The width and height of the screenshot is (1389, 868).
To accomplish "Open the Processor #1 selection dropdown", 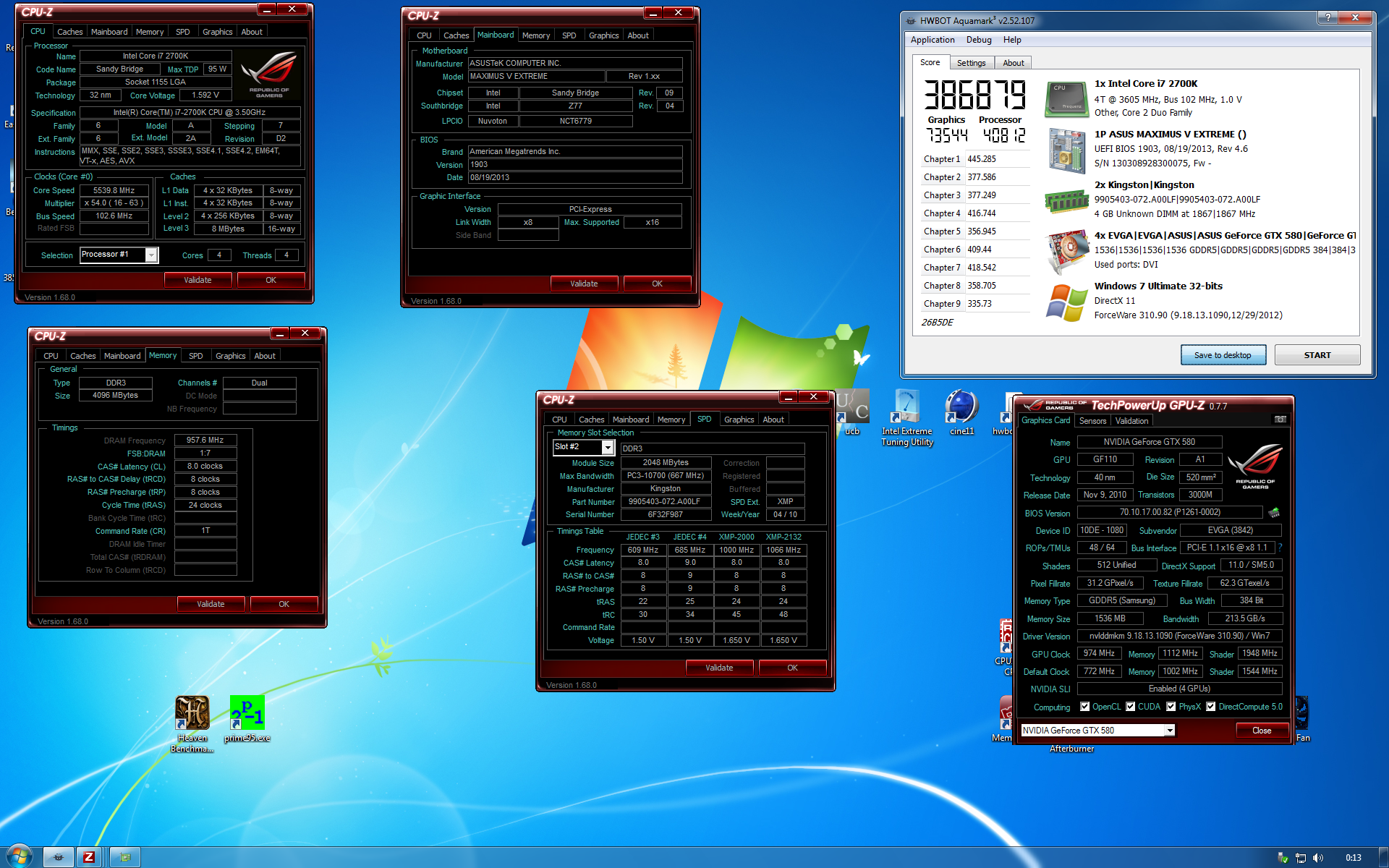I will click(151, 255).
